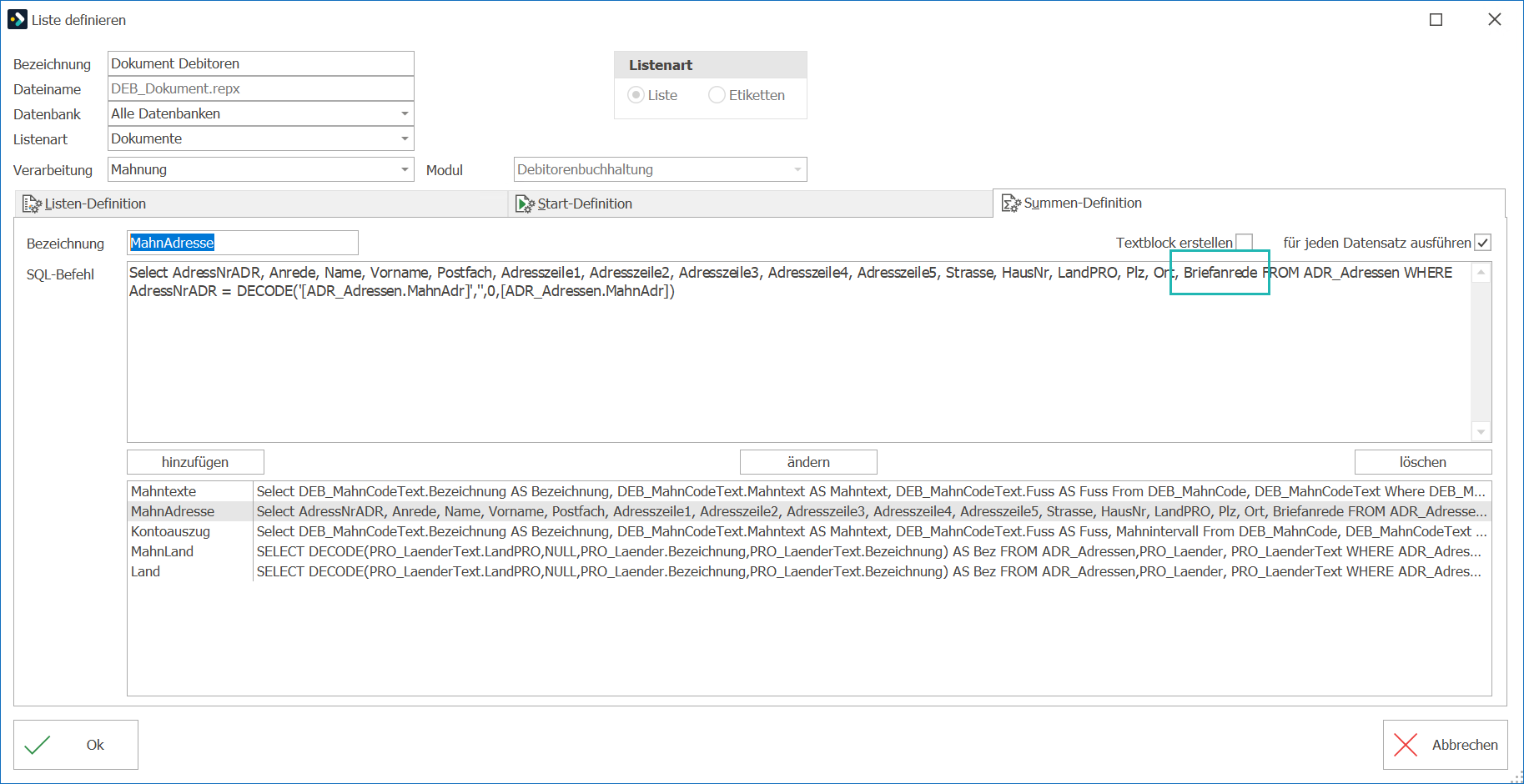Open the Modul Debitorenbuchhaltung dropdown
Image resolution: width=1524 pixels, height=784 pixels.
click(x=797, y=169)
